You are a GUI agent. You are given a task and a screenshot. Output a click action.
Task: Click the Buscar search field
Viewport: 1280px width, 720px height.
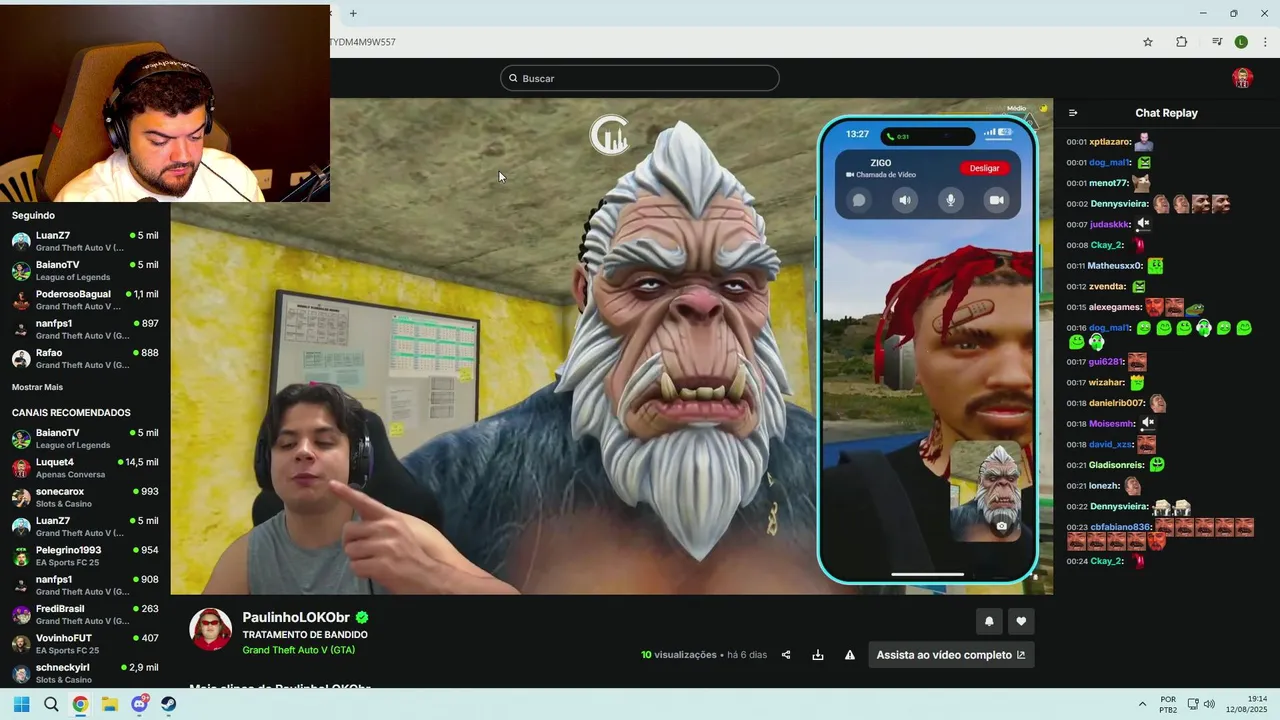640,78
